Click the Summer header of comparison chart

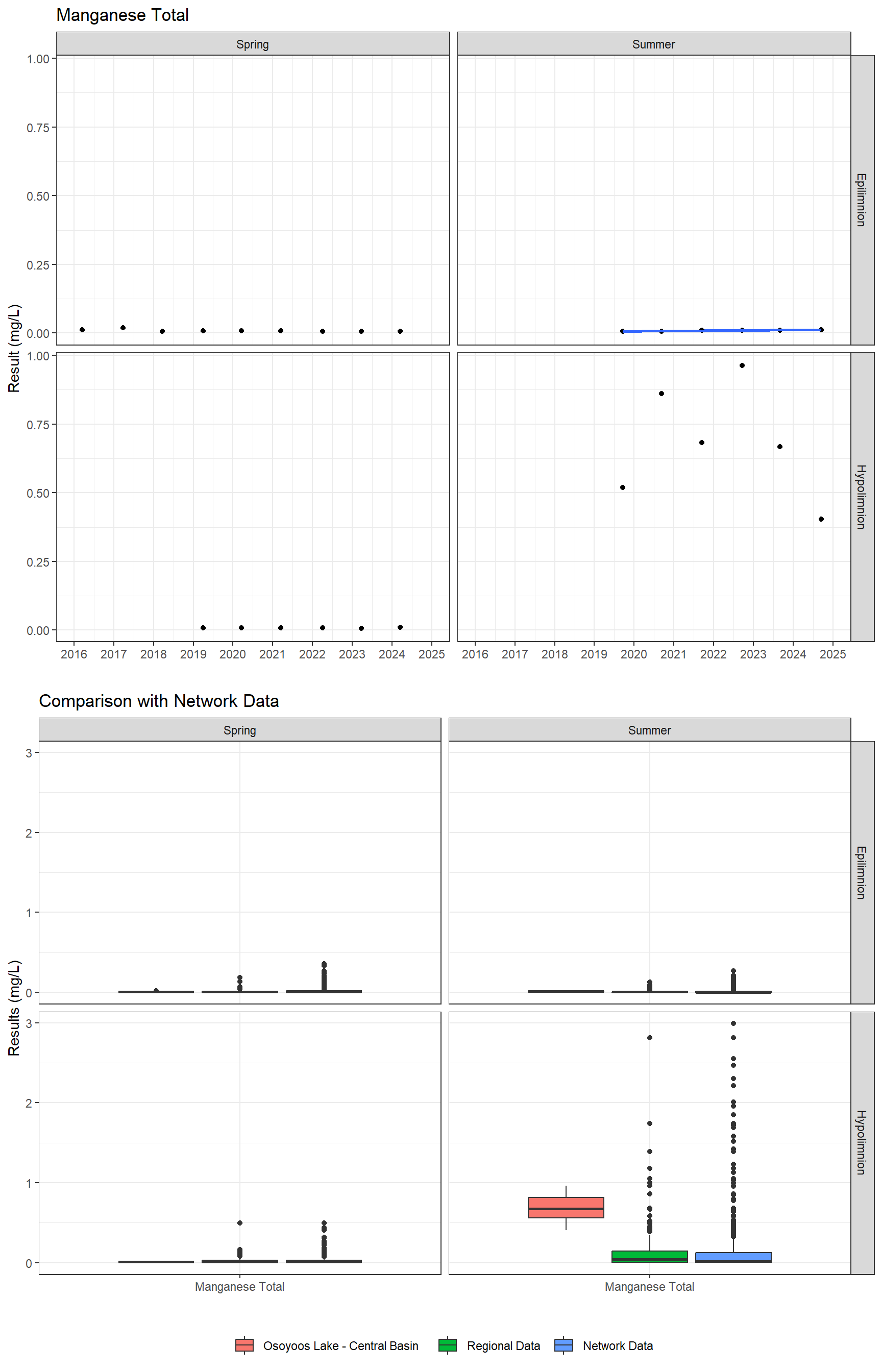point(649,730)
